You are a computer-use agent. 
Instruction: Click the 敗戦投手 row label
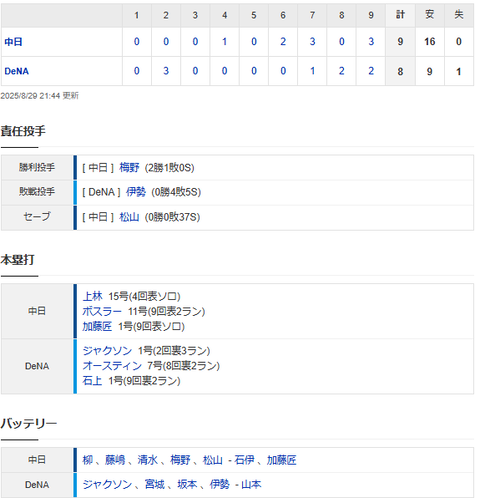coord(37,192)
